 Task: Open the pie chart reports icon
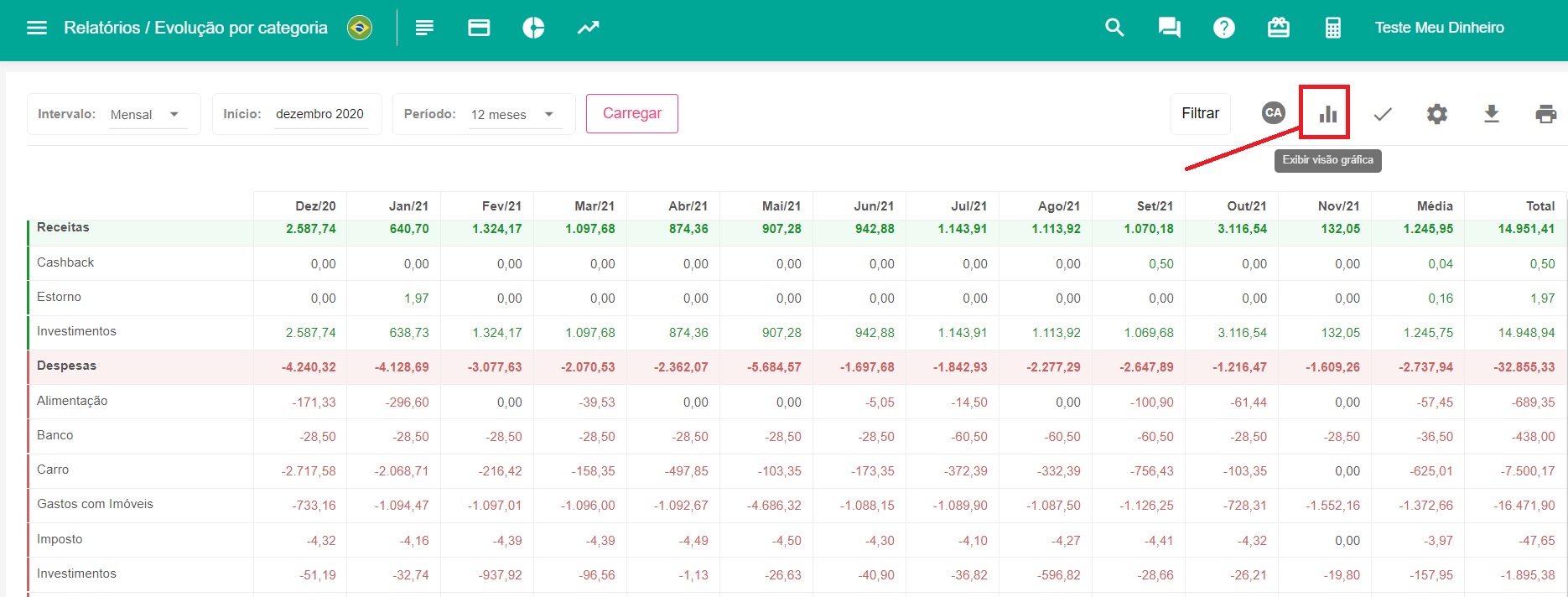pyautogui.click(x=533, y=28)
